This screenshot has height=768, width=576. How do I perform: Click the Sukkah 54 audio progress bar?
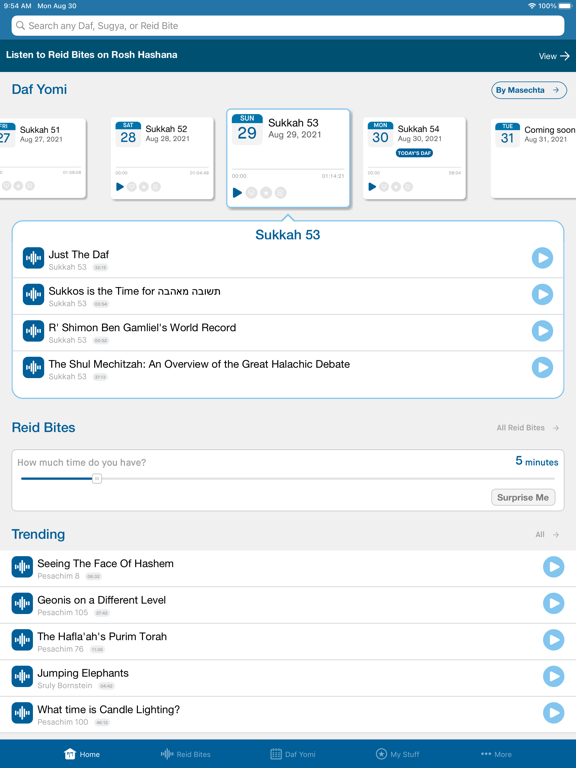click(414, 167)
